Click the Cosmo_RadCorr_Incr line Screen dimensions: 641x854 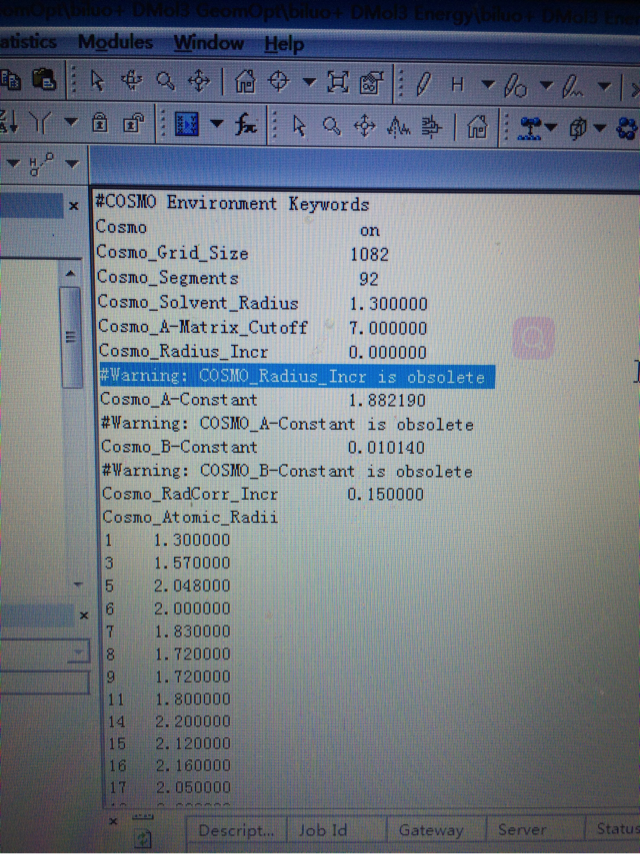tap(263, 494)
